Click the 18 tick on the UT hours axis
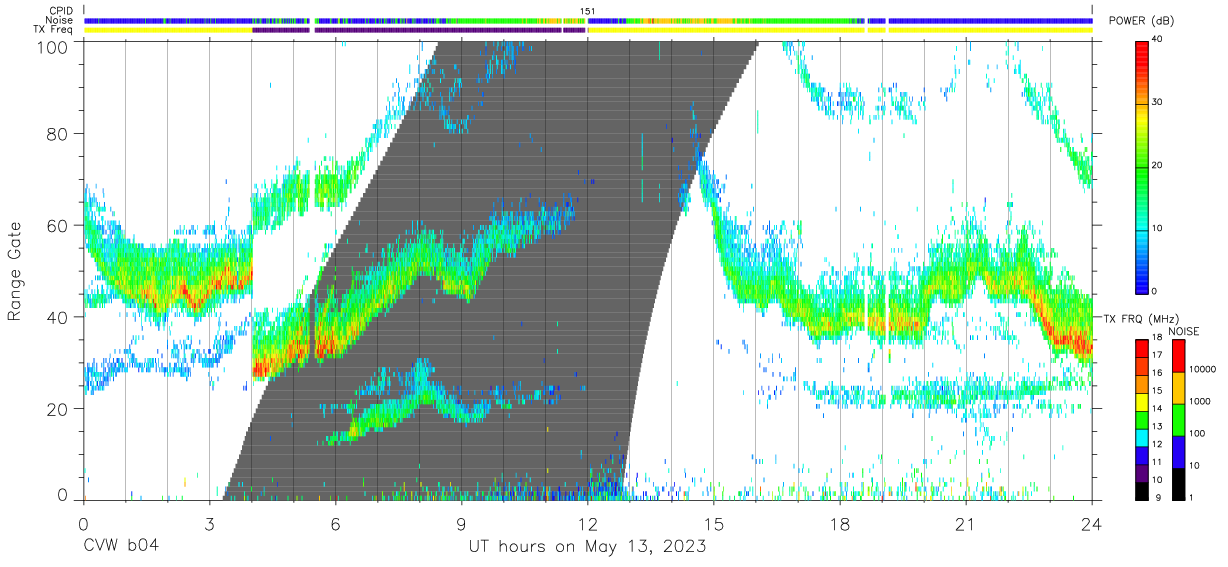 pyautogui.click(x=840, y=524)
